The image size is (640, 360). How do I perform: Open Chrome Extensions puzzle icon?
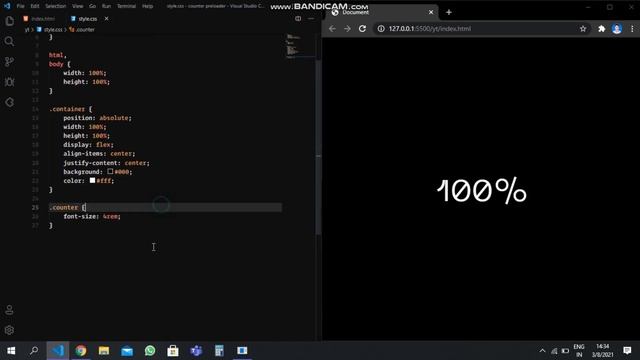pos(602,29)
